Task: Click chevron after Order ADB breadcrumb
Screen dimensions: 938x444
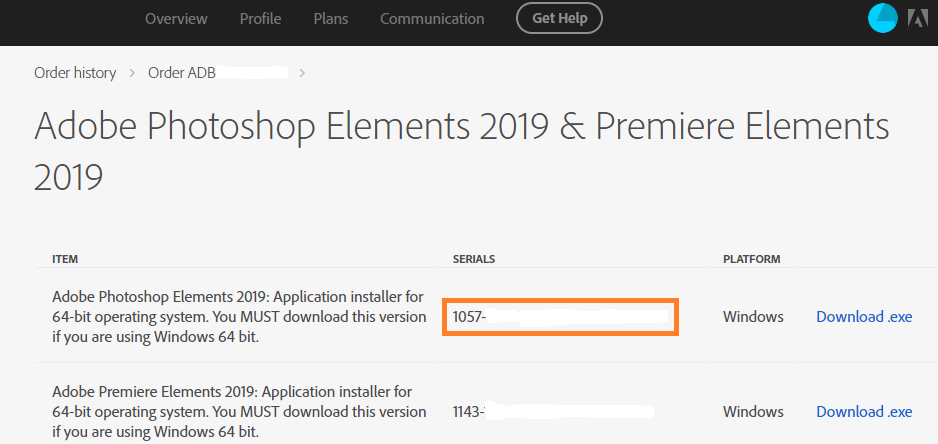Action: coord(302,73)
